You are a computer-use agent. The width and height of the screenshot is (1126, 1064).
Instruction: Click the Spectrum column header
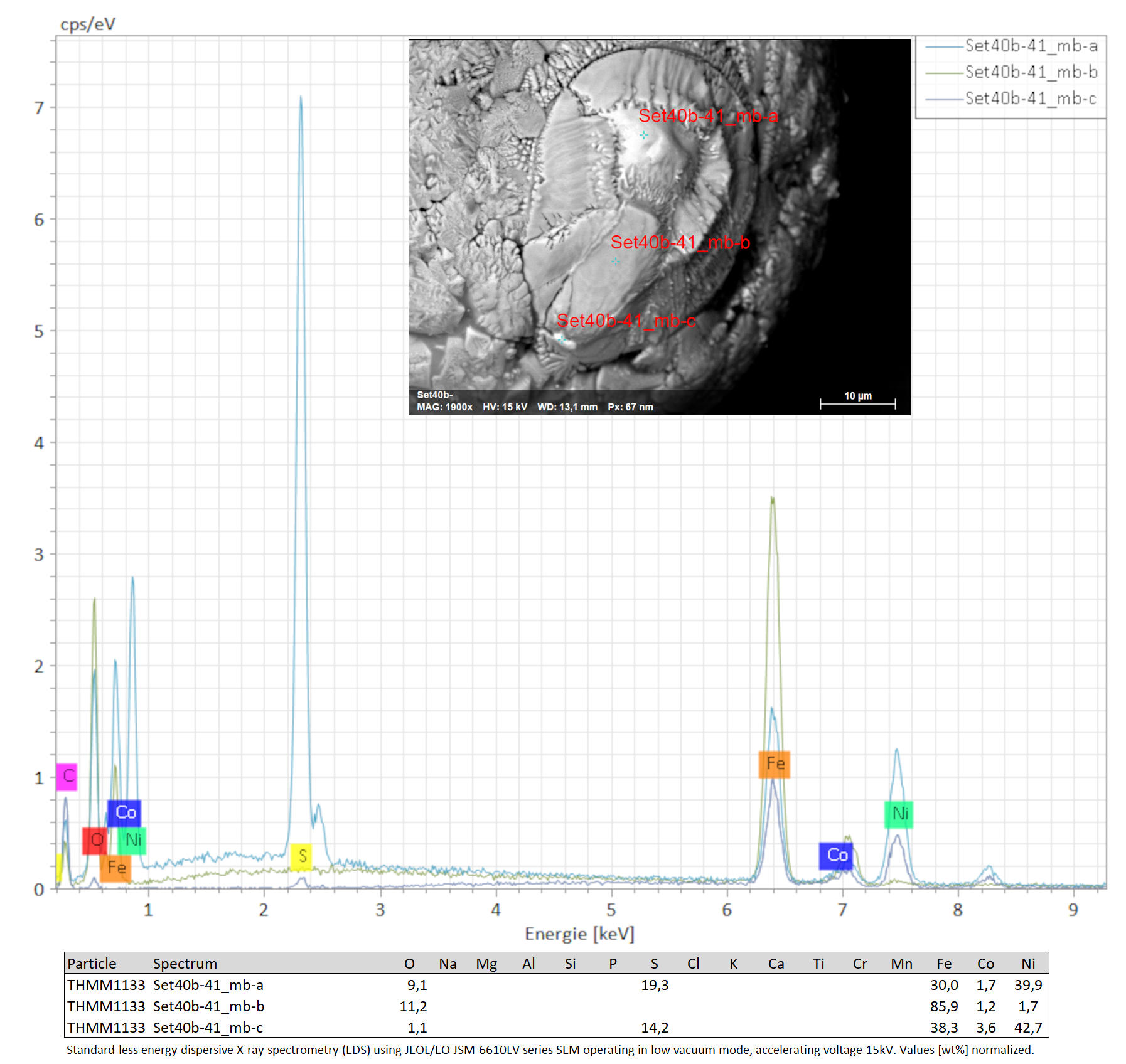click(185, 964)
